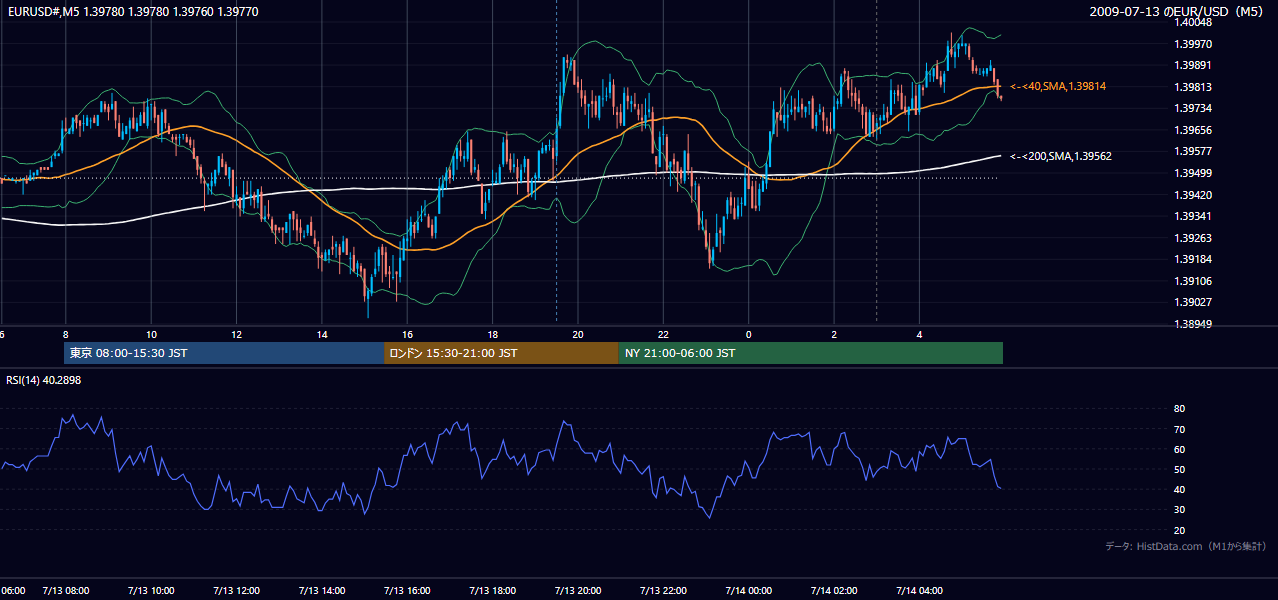Click RSI scale value 50
Viewport: 1278px width, 600px height.
point(1179,469)
